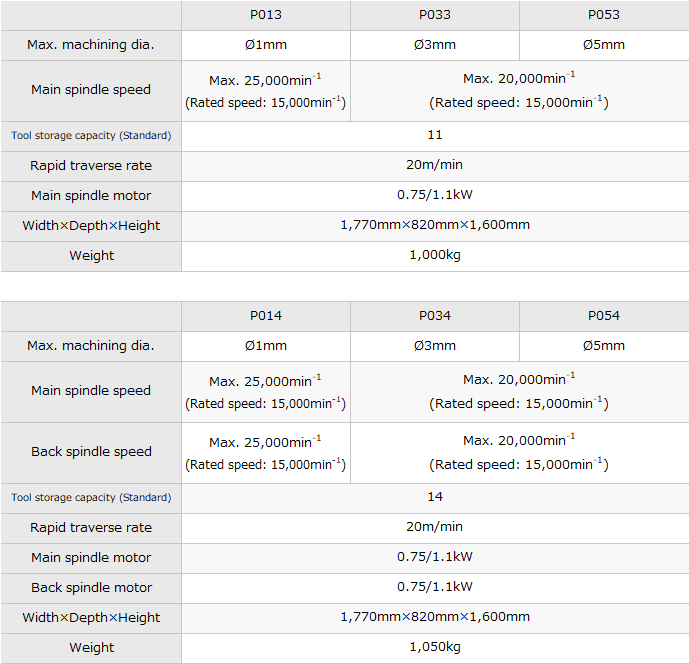Click the P033 model header
Viewport: 689px width, 664px height.
[435, 15]
